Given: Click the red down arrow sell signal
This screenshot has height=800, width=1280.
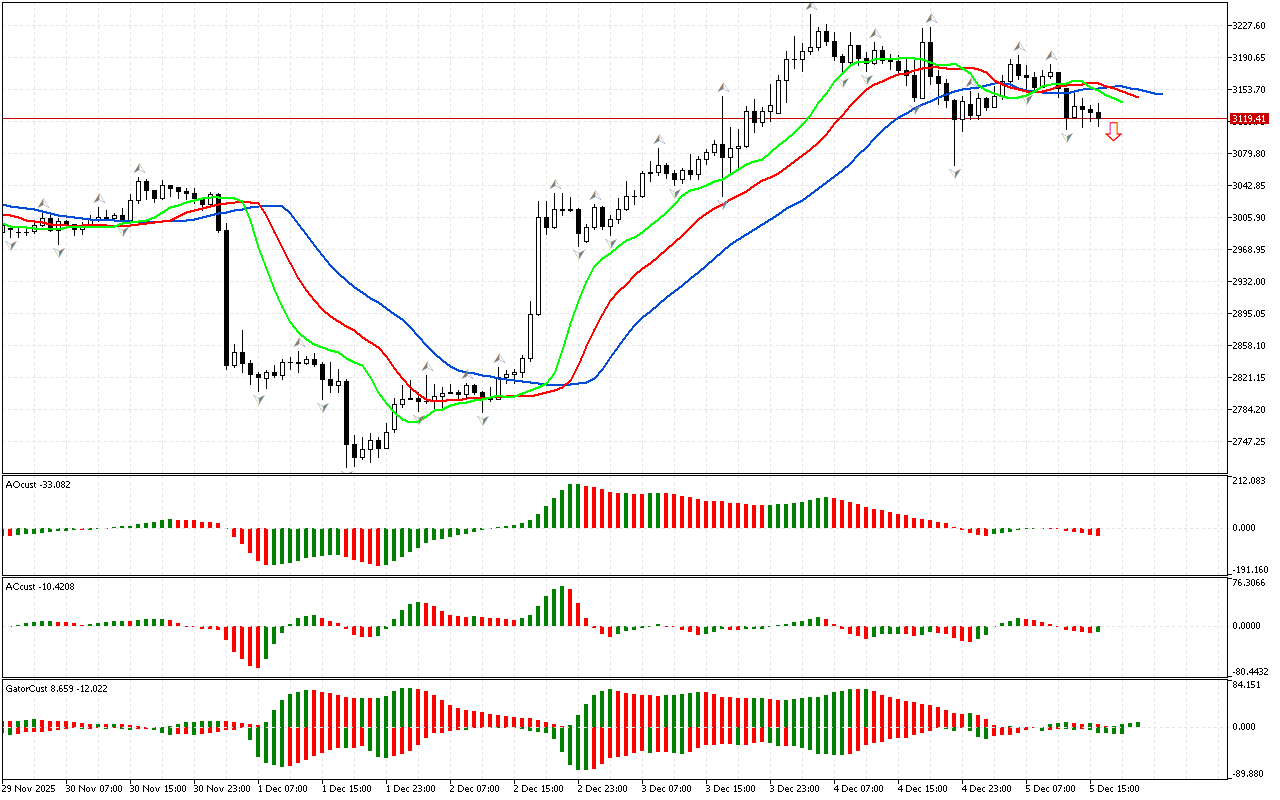Looking at the screenshot, I should [x=1113, y=132].
